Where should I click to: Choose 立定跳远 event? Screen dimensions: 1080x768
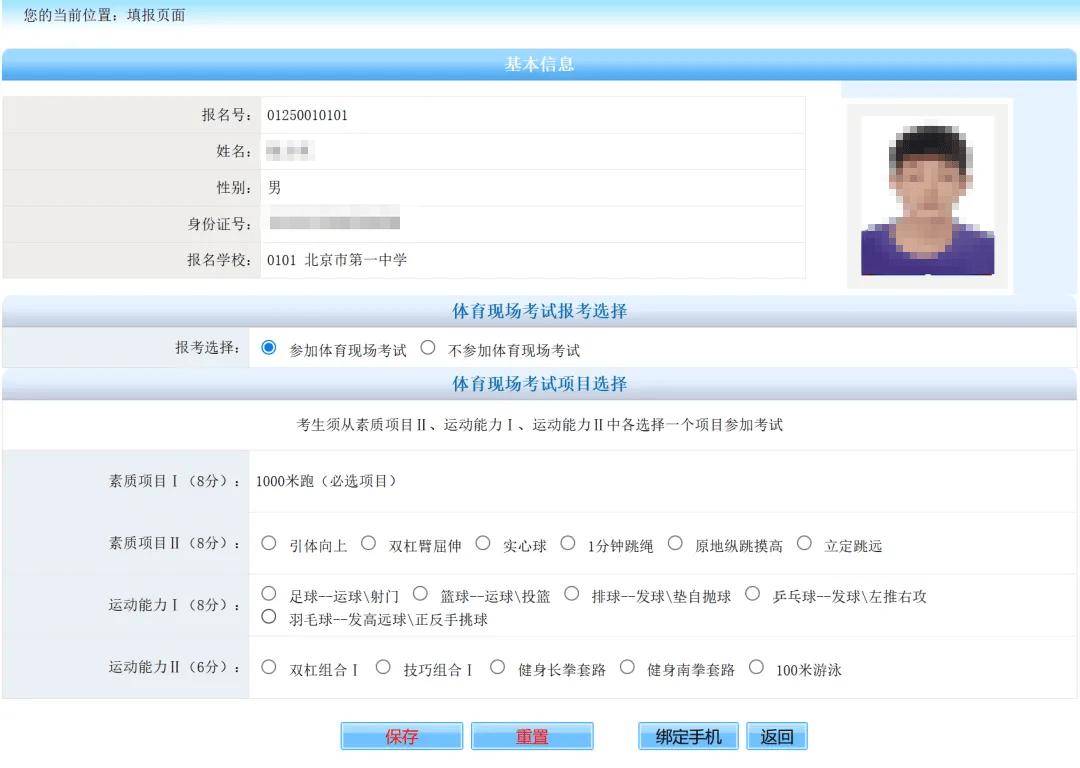click(804, 542)
